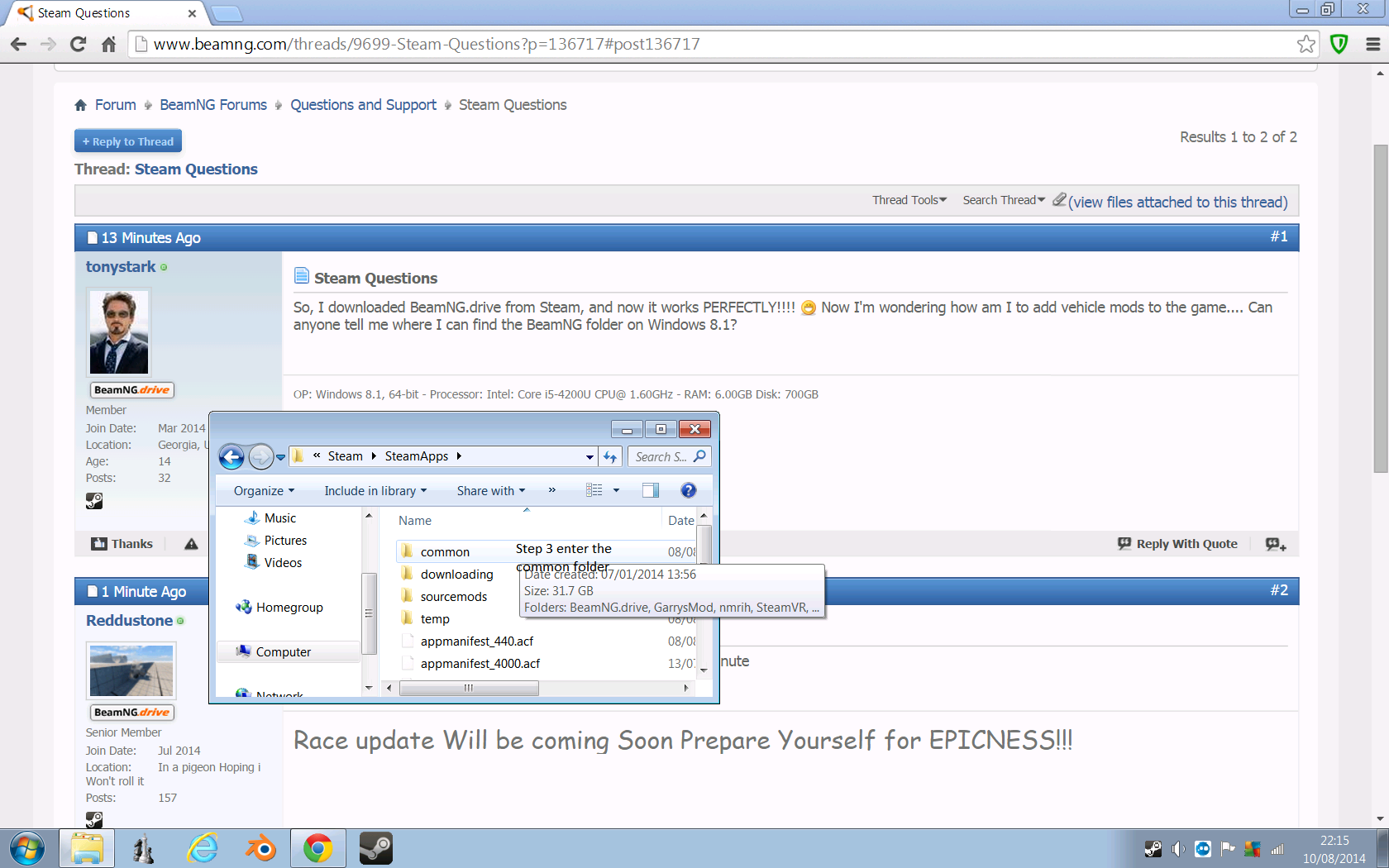This screenshot has width=1389, height=868.
Task: Click tonystark's avatar thumbnail
Action: [x=119, y=332]
